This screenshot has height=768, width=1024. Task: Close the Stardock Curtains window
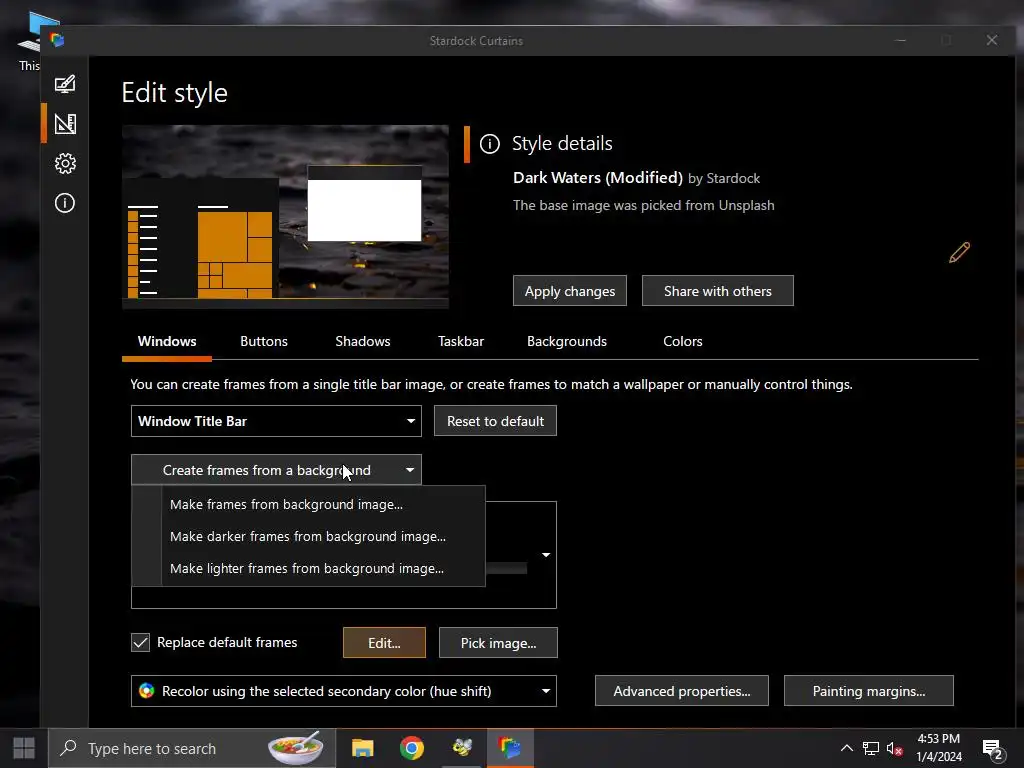tap(991, 40)
